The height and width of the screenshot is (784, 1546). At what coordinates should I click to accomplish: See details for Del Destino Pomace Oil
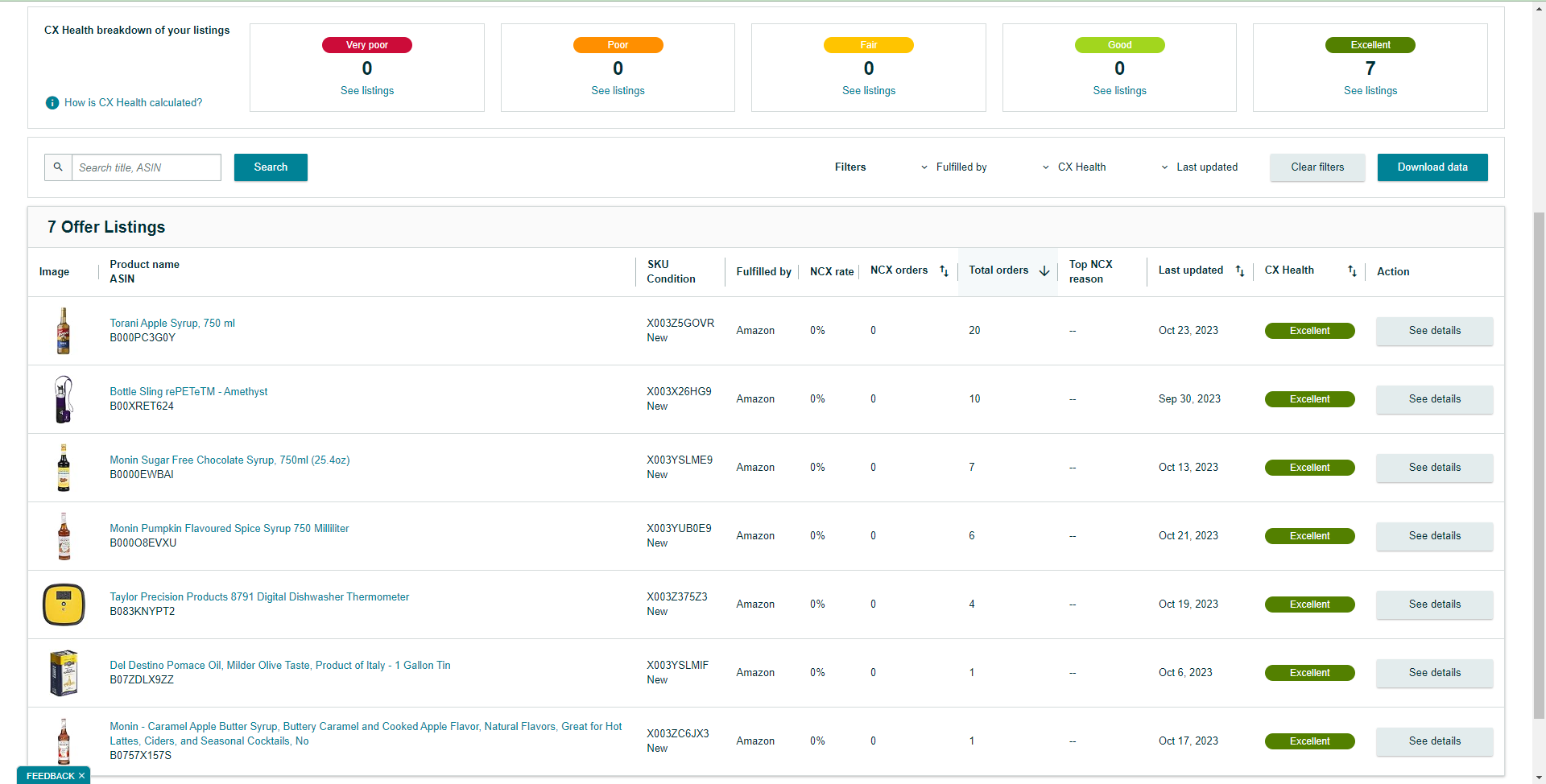(x=1434, y=673)
